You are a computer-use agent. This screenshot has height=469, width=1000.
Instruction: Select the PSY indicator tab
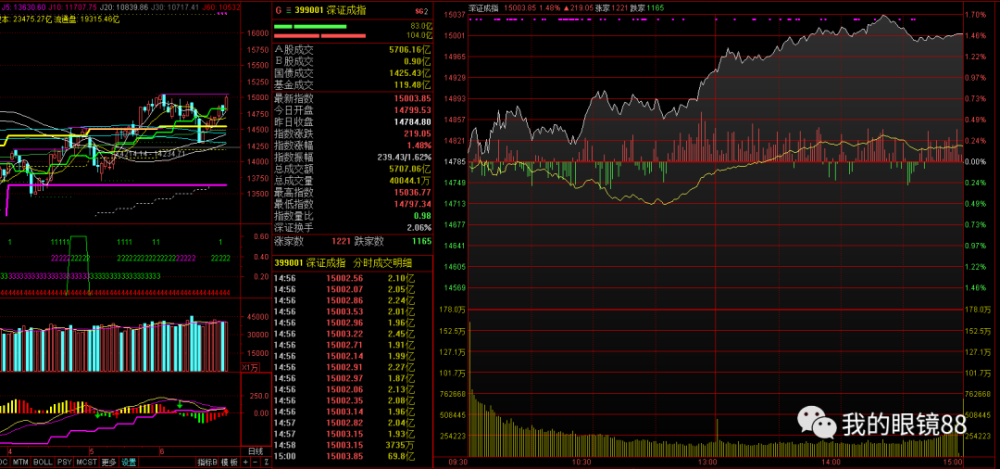pyautogui.click(x=64, y=462)
